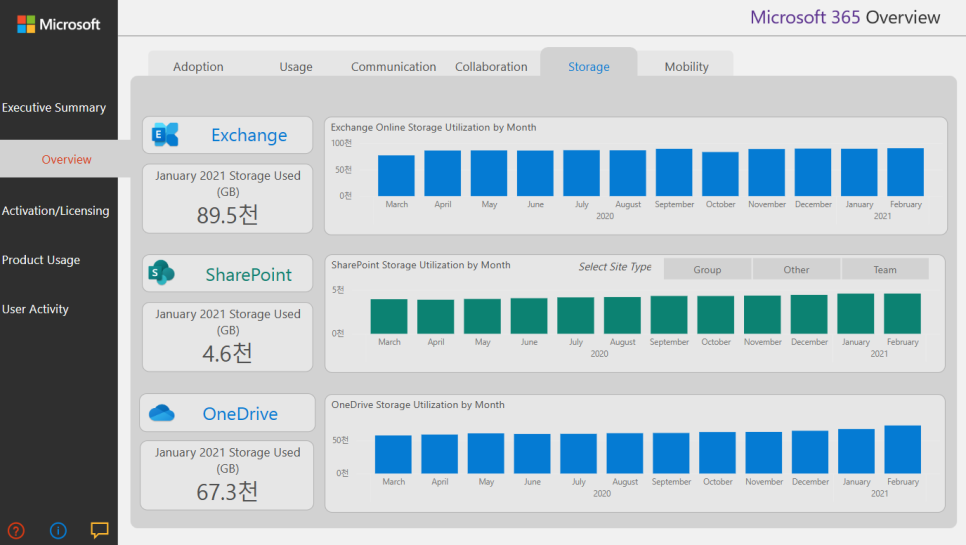The width and height of the screenshot is (966, 545).
Task: Go to the Mobility tab
Action: pyautogui.click(x=686, y=67)
